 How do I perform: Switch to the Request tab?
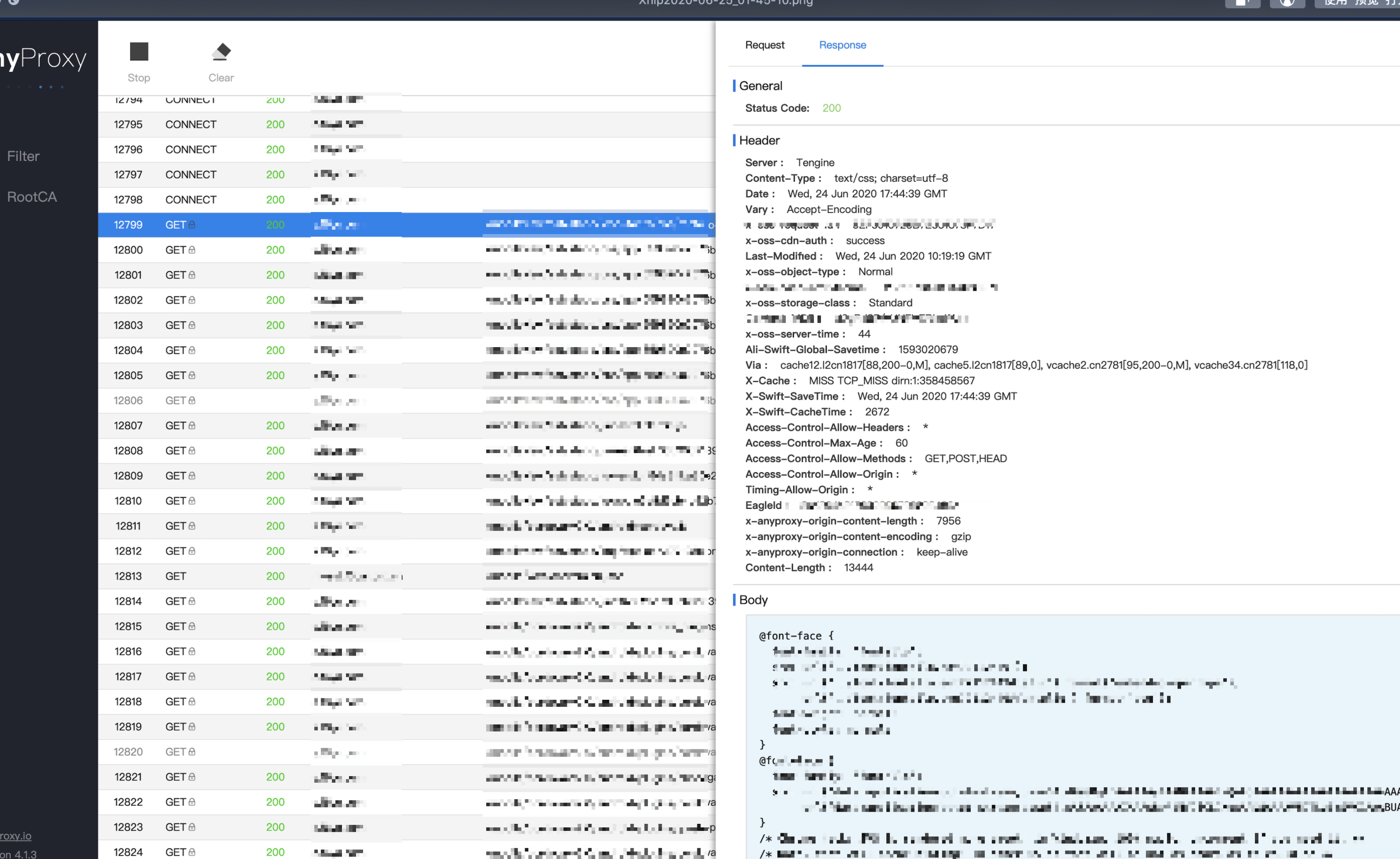[764, 45]
